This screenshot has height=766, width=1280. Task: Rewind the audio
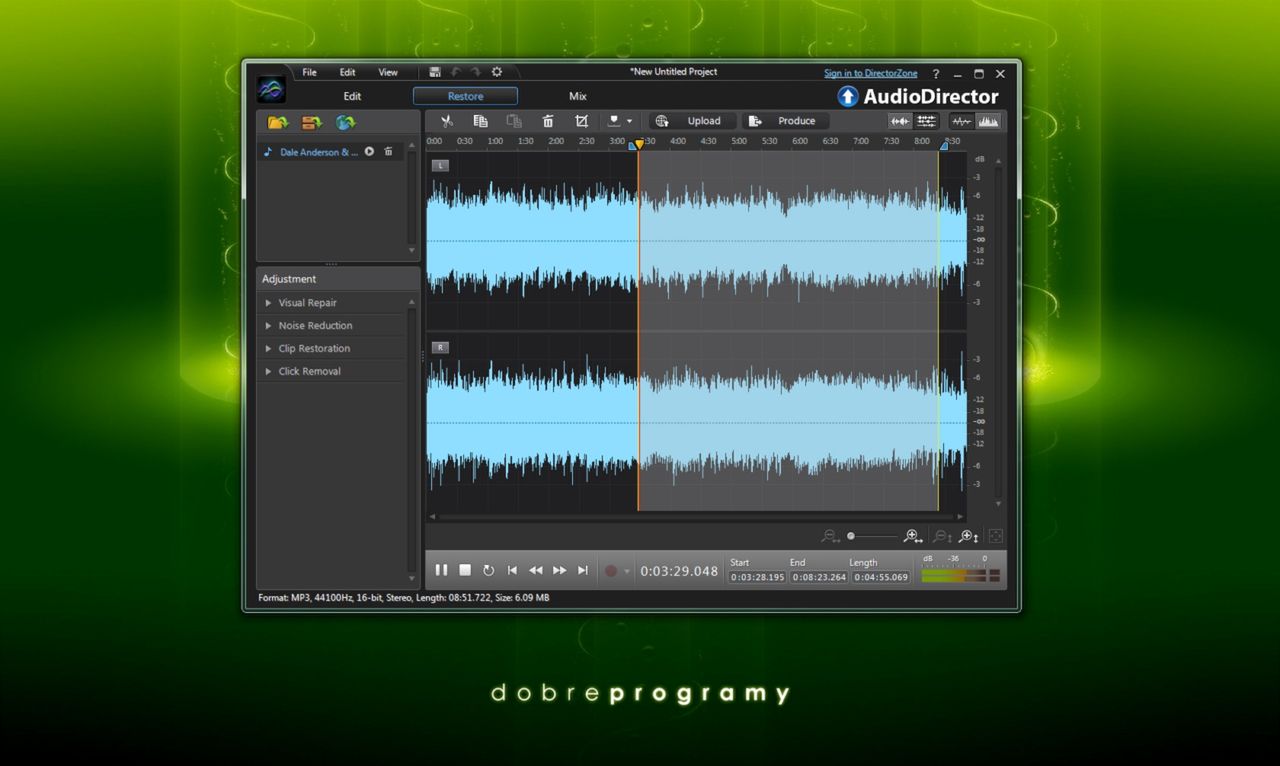pos(536,570)
